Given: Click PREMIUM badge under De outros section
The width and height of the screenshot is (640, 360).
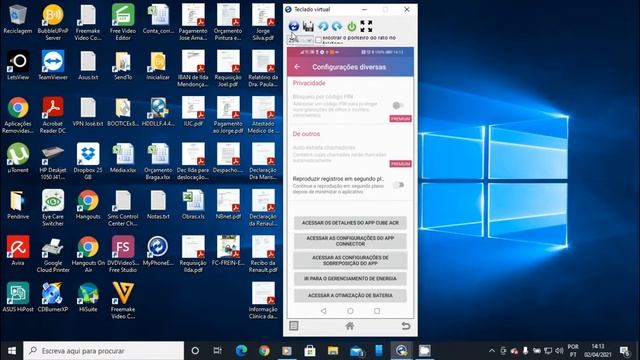Looking at the screenshot, I should pyautogui.click(x=400, y=164).
